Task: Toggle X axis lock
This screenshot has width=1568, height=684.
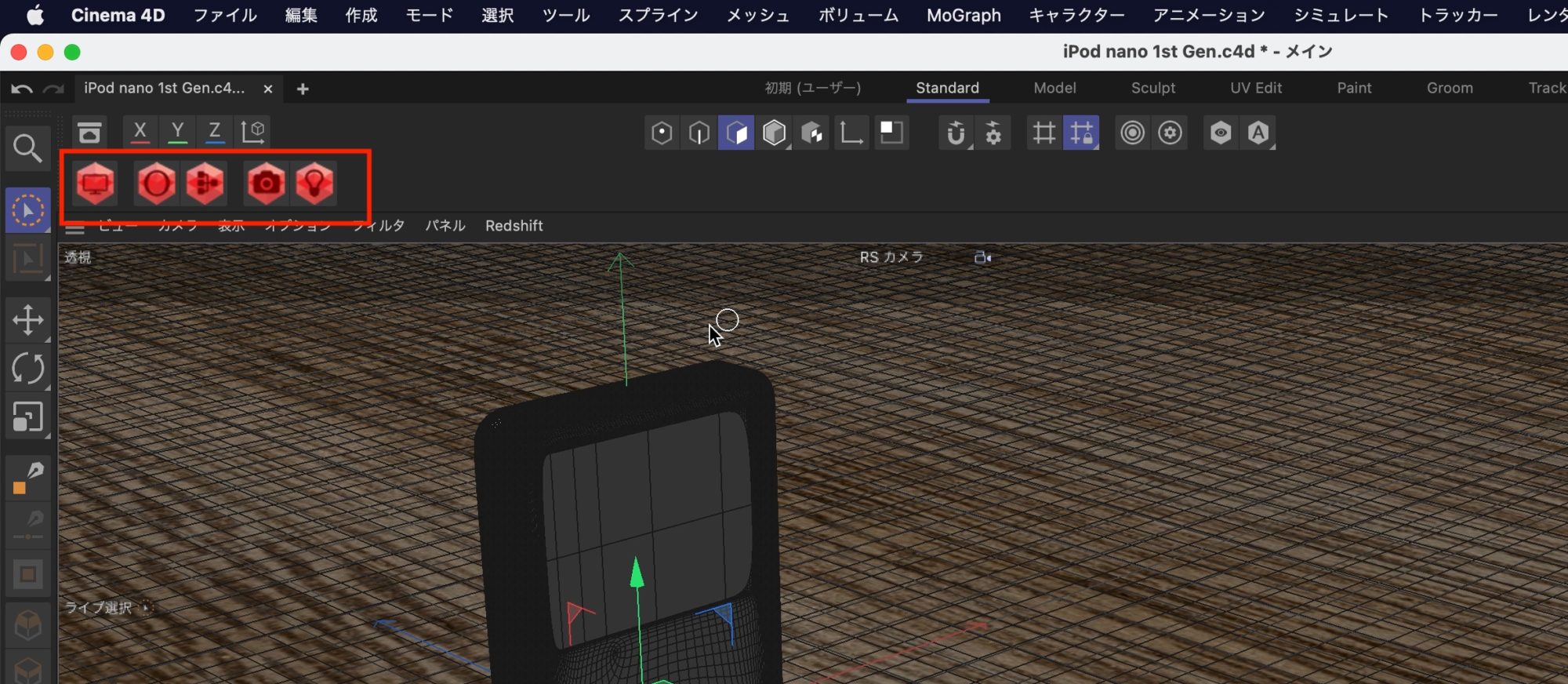Action: (140, 132)
